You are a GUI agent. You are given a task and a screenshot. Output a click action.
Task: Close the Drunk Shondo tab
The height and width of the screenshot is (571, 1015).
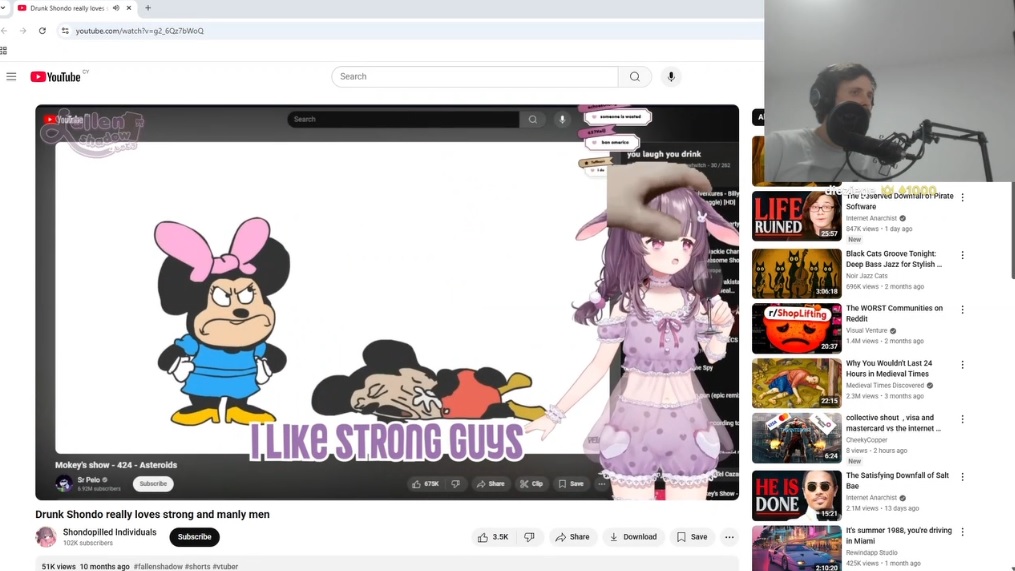click(x=129, y=8)
